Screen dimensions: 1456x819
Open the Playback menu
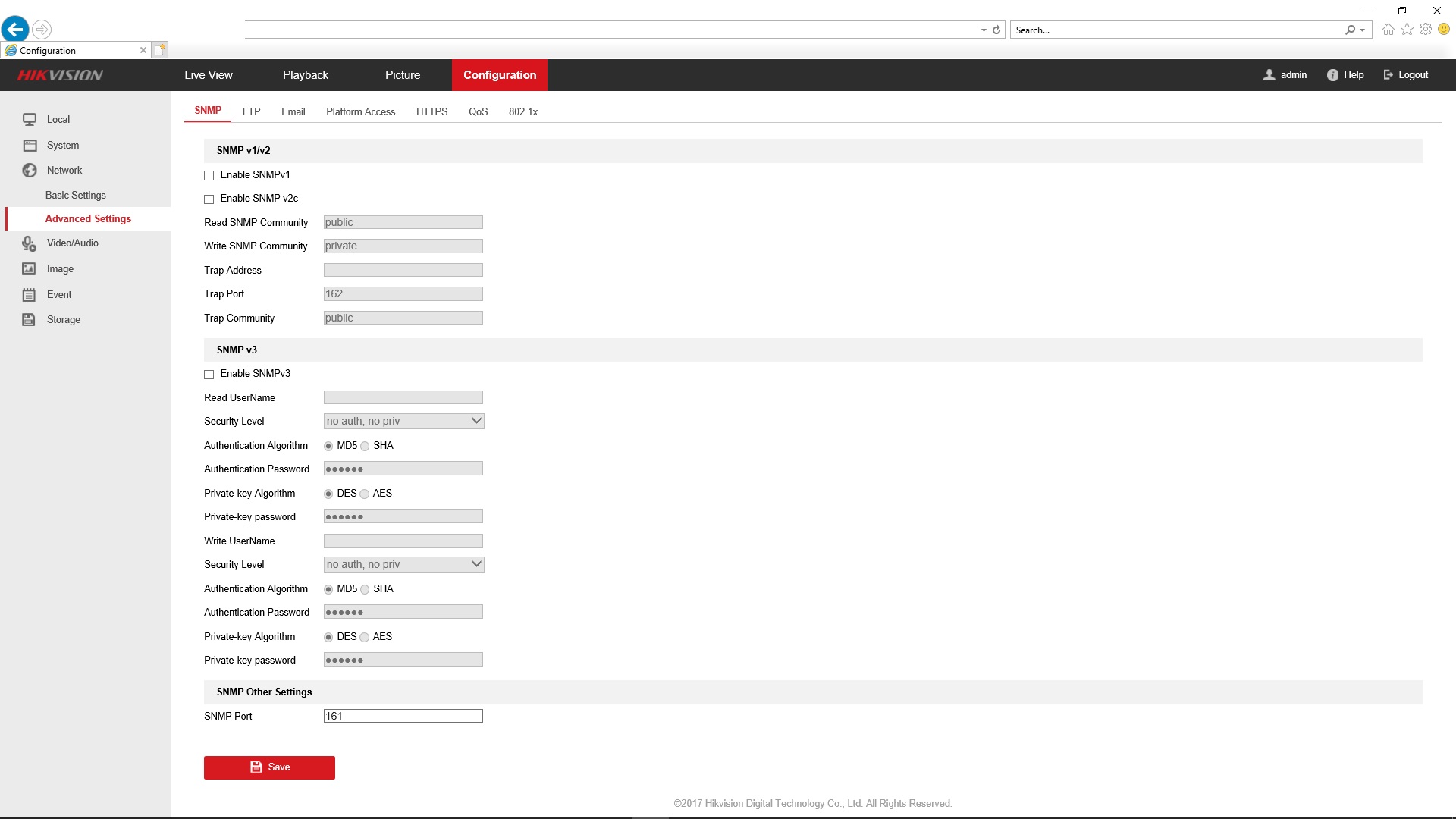tap(306, 75)
